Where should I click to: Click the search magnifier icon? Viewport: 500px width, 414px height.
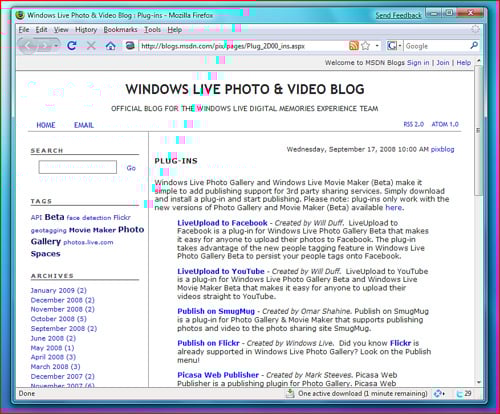(x=474, y=45)
